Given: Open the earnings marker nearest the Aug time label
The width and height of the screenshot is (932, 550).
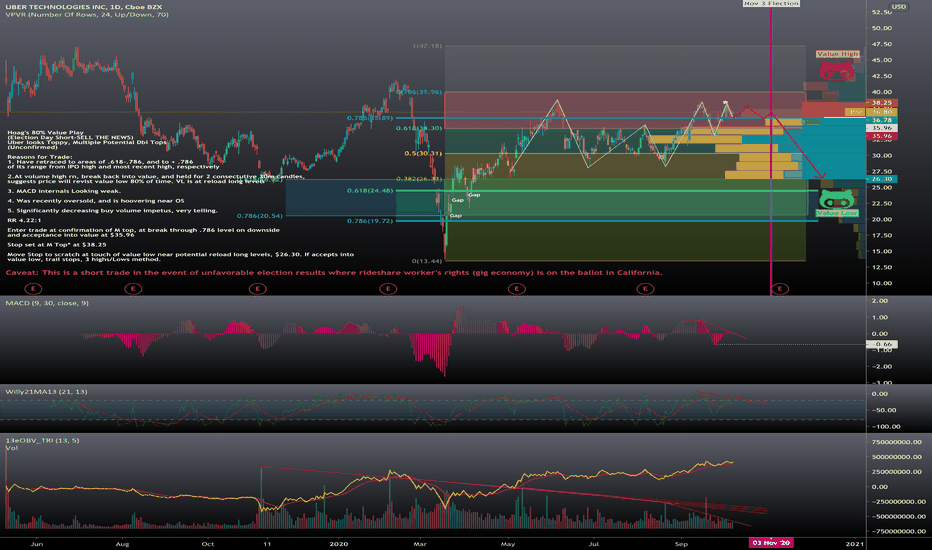Looking at the screenshot, I should coord(133,289).
